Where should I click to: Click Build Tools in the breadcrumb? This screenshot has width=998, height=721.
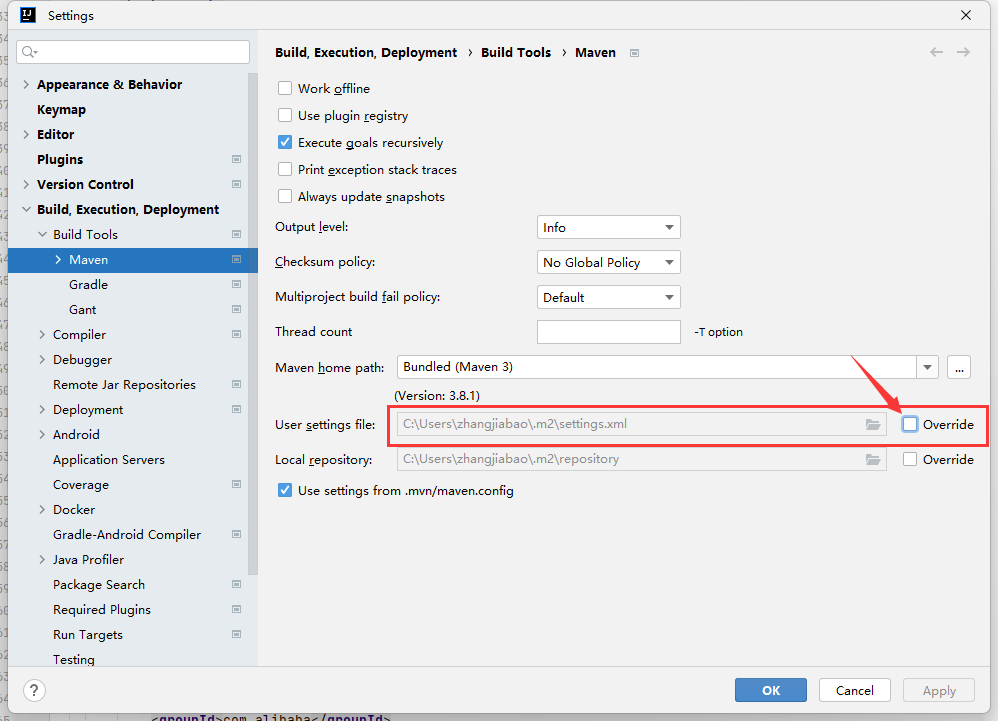pyautogui.click(x=516, y=52)
